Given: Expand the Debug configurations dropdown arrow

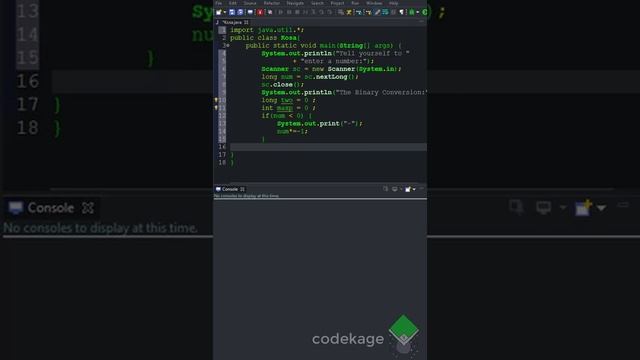Looking at the screenshot, I should (418, 12).
